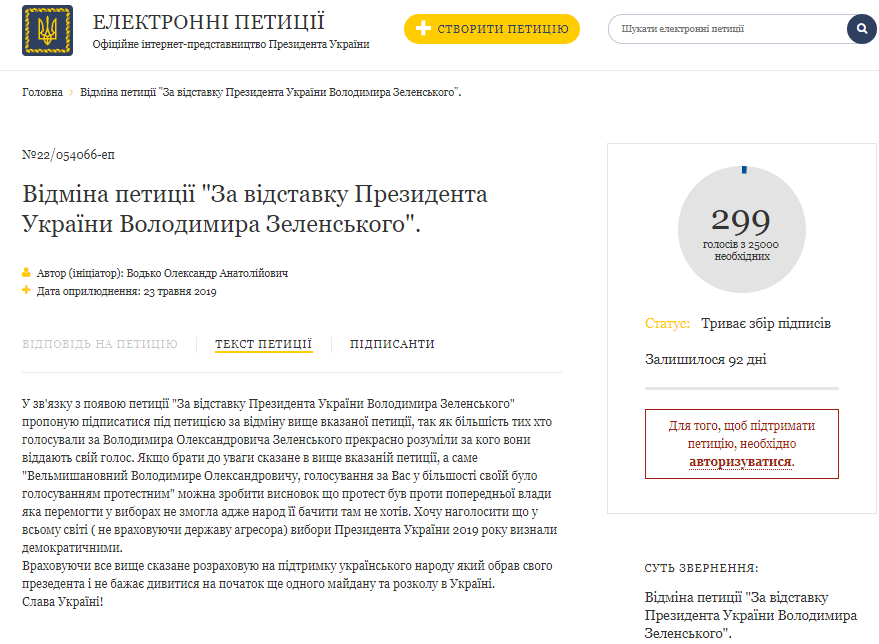This screenshot has height=644, width=879.
Task: Click the petition title heading
Action: (x=255, y=208)
